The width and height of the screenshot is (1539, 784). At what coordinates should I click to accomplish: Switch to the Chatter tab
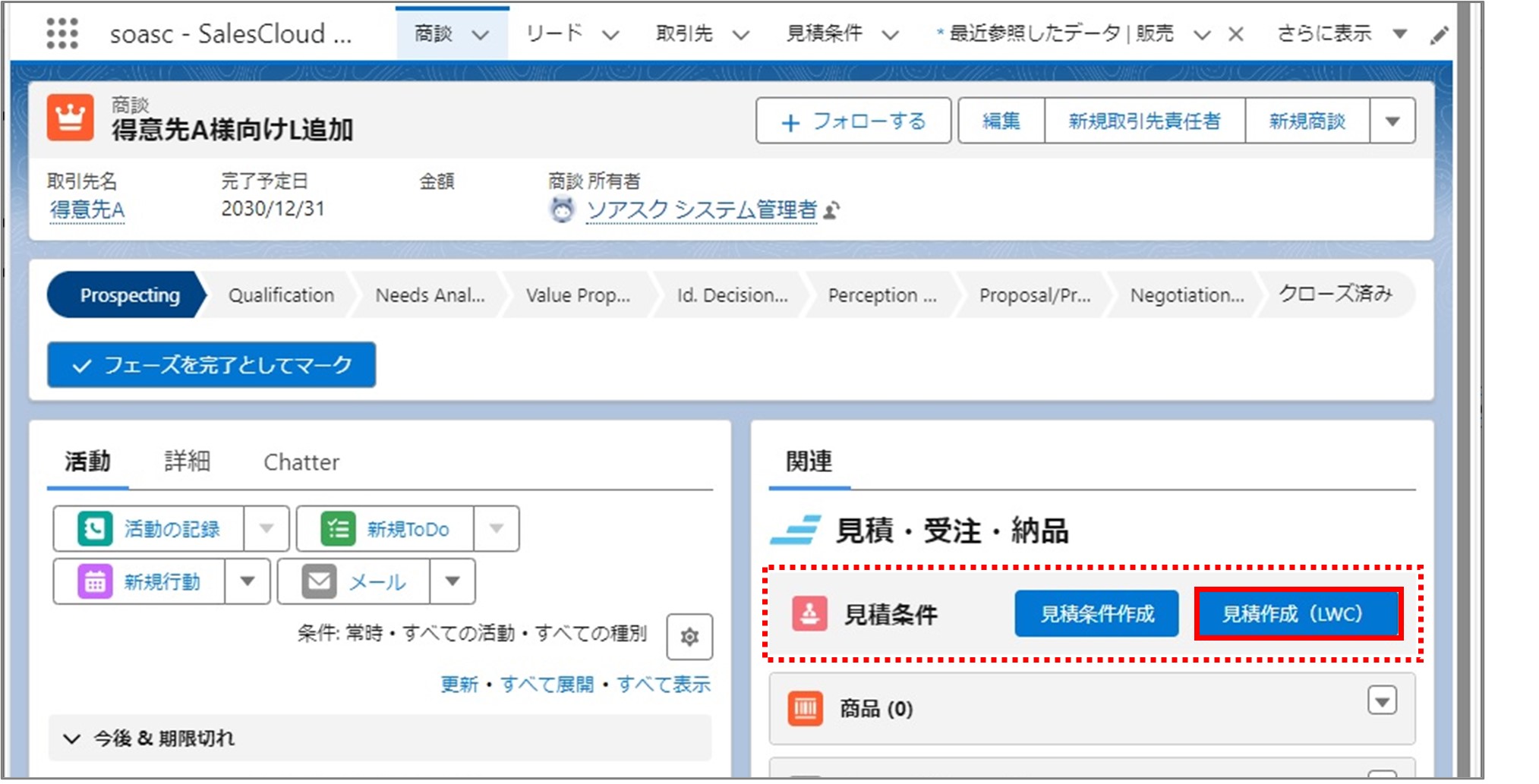[301, 461]
